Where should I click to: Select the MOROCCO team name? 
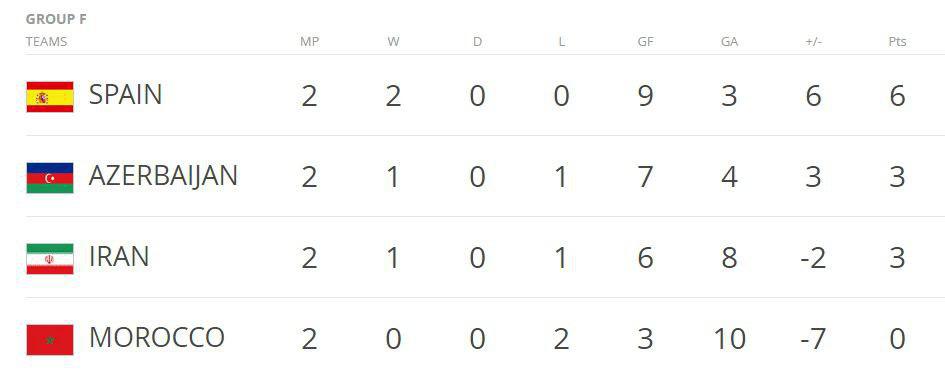pos(157,337)
